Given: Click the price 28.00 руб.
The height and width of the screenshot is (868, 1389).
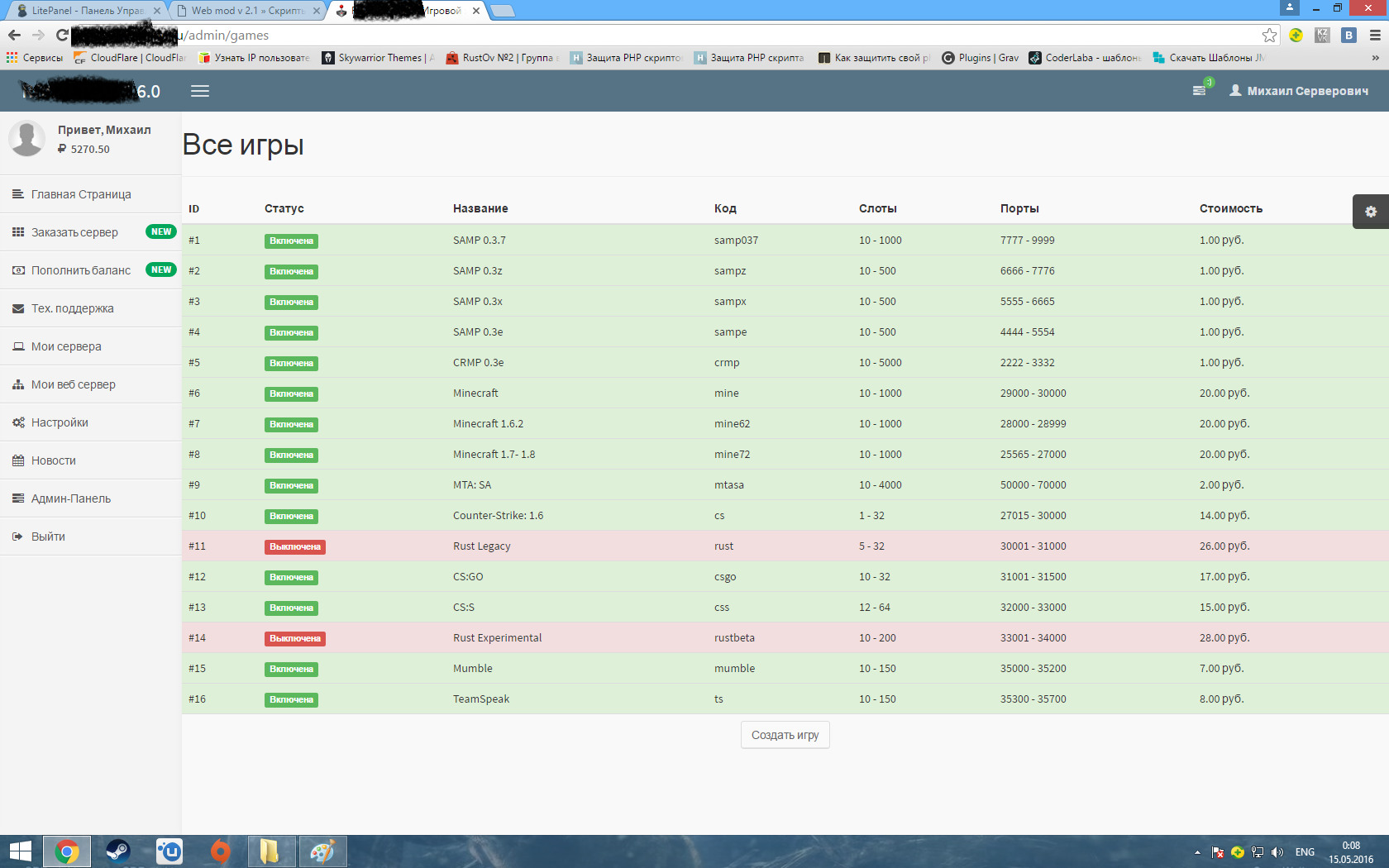Looking at the screenshot, I should pos(1224,637).
